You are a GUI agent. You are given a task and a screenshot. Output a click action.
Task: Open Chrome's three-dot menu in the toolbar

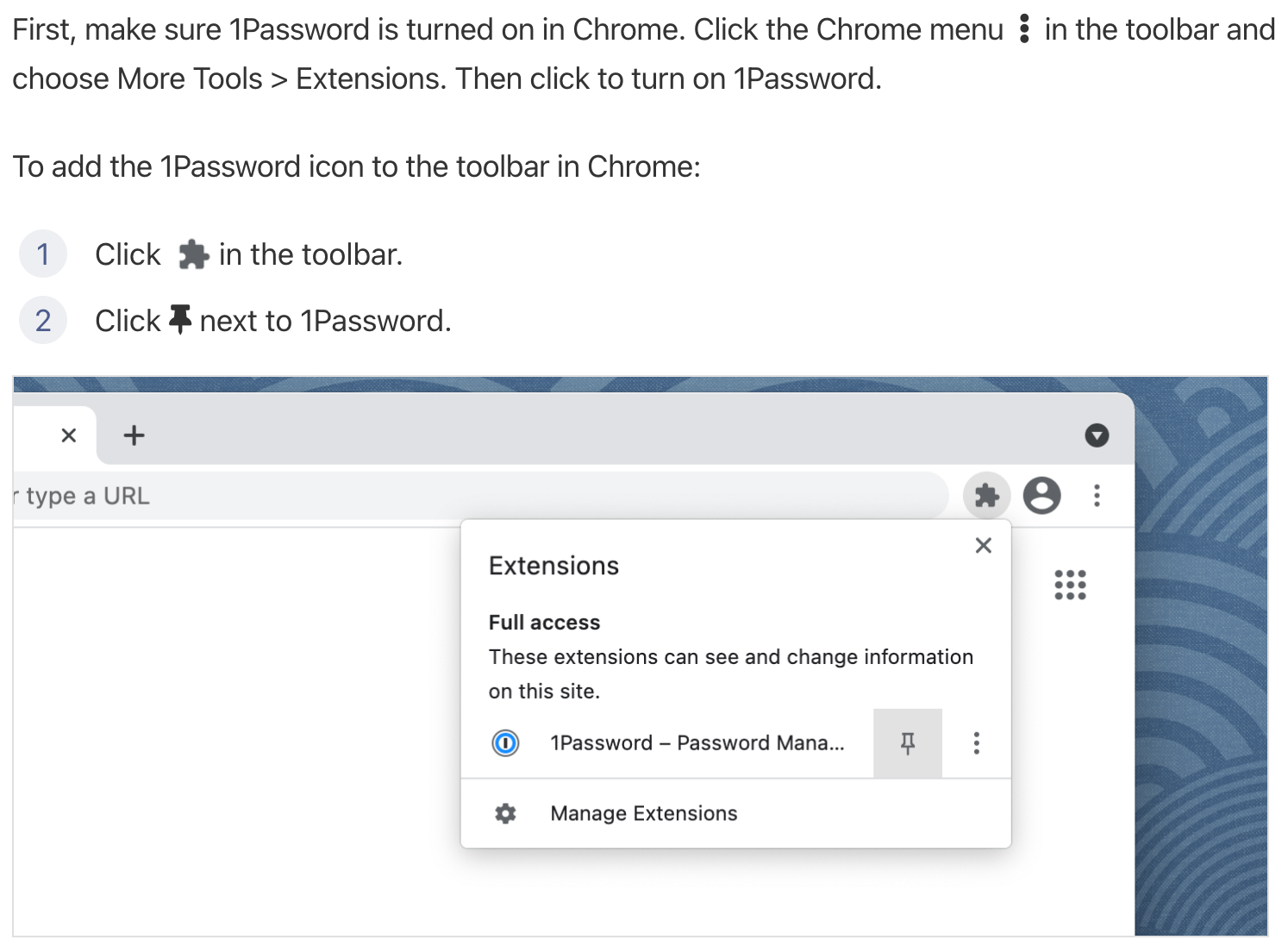pyautogui.click(x=1097, y=495)
